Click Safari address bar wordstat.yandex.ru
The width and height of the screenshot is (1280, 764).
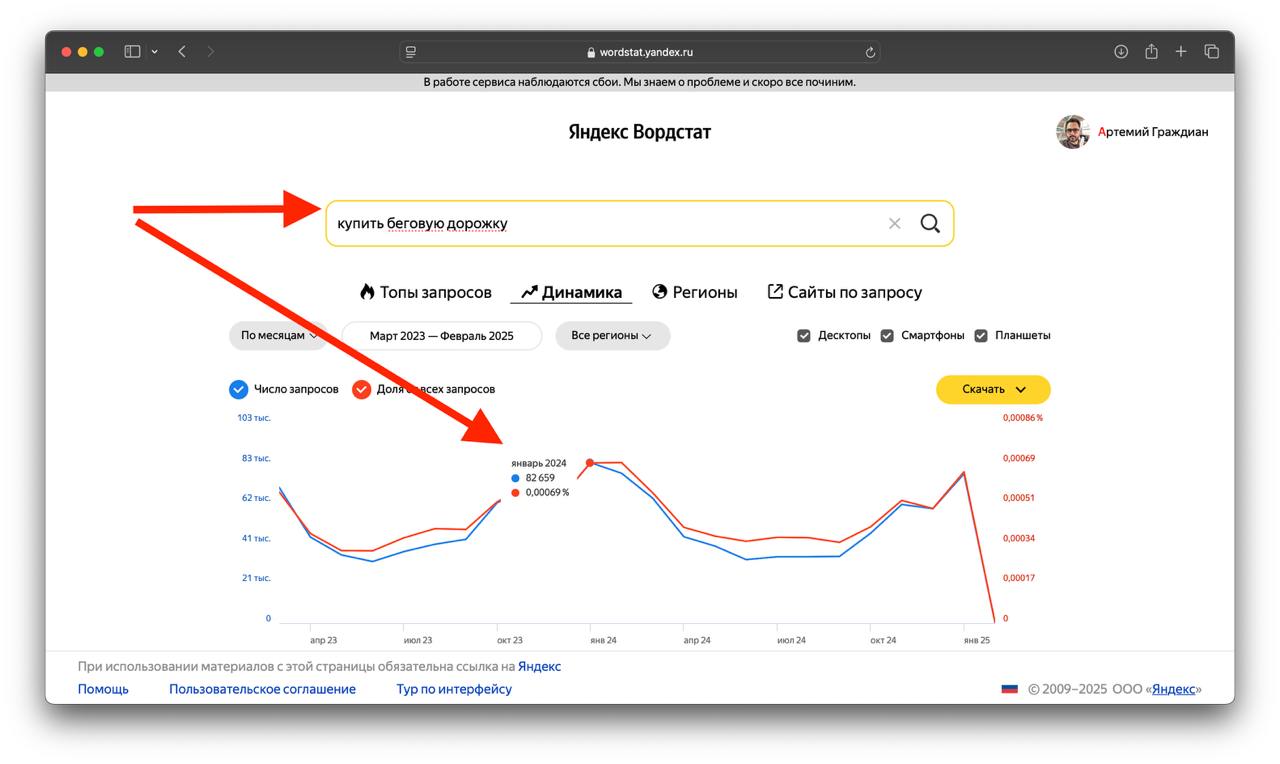point(640,52)
